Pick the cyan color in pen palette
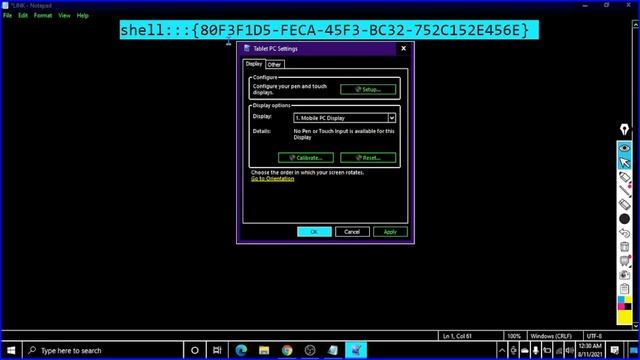Image resolution: width=640 pixels, height=360 pixels. click(x=621, y=300)
